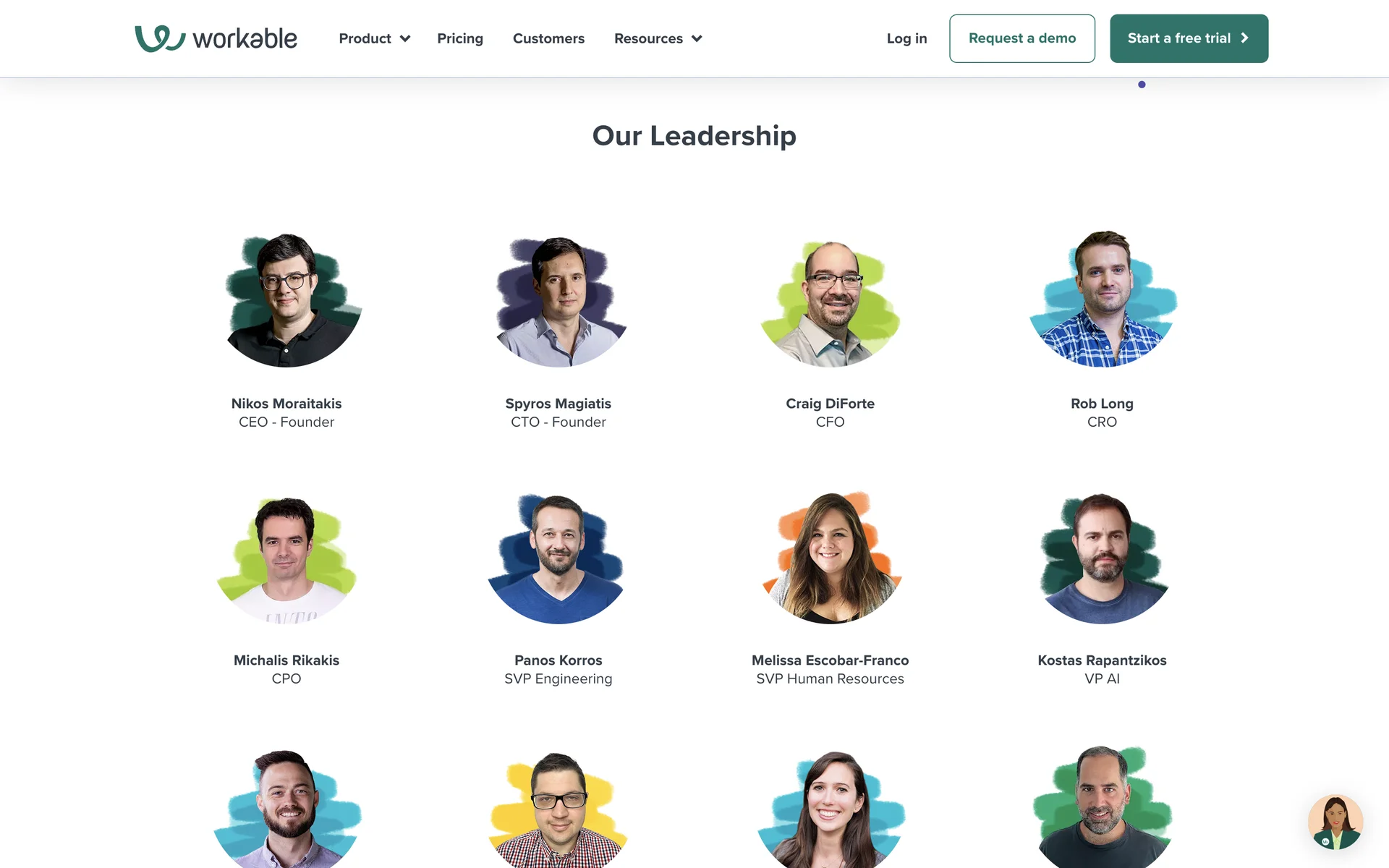
Task: Click Panos Korros's portrait photo
Action: click(557, 558)
